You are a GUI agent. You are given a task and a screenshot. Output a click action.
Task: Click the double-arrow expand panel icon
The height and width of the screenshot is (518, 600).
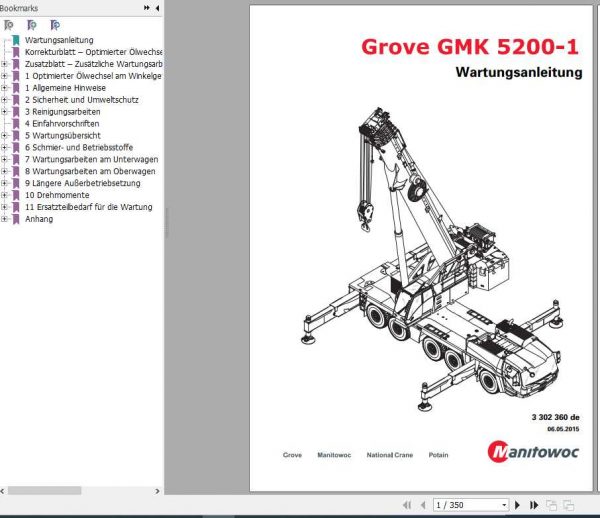[x=147, y=8]
